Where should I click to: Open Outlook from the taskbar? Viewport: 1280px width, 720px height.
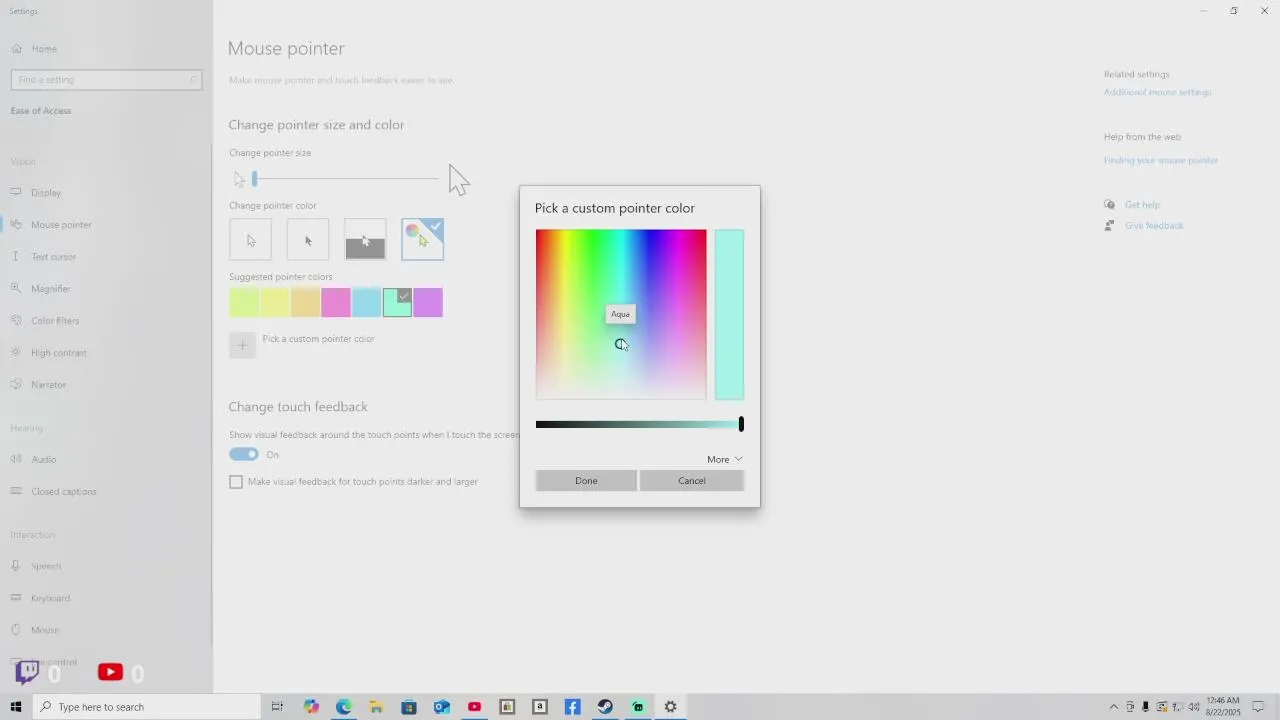click(x=442, y=707)
